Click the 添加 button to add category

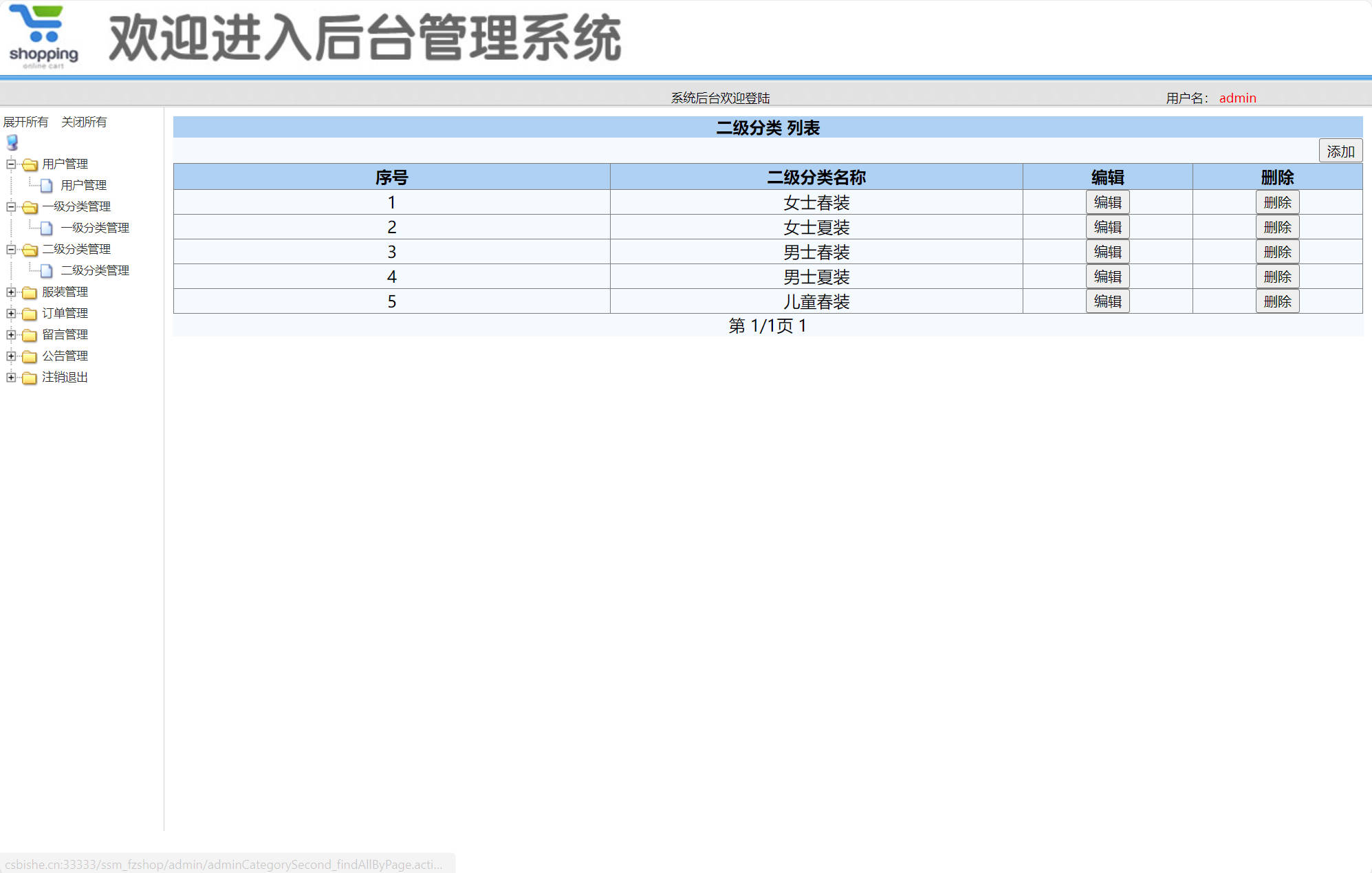click(x=1340, y=150)
